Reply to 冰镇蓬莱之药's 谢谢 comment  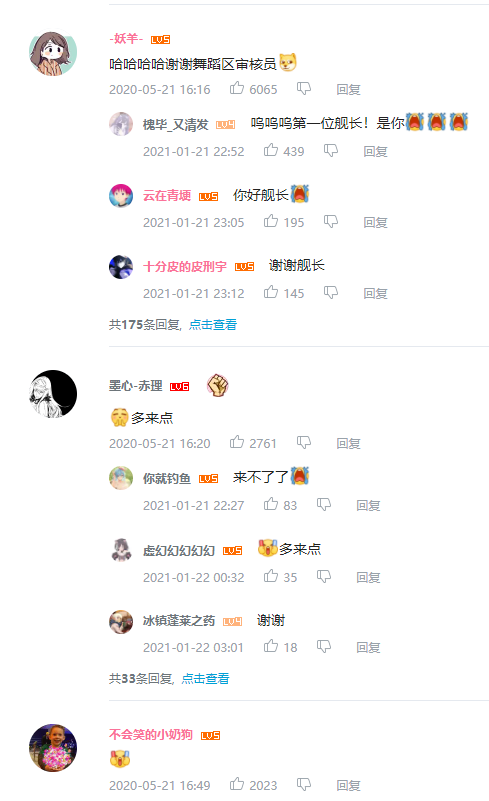[368, 648]
